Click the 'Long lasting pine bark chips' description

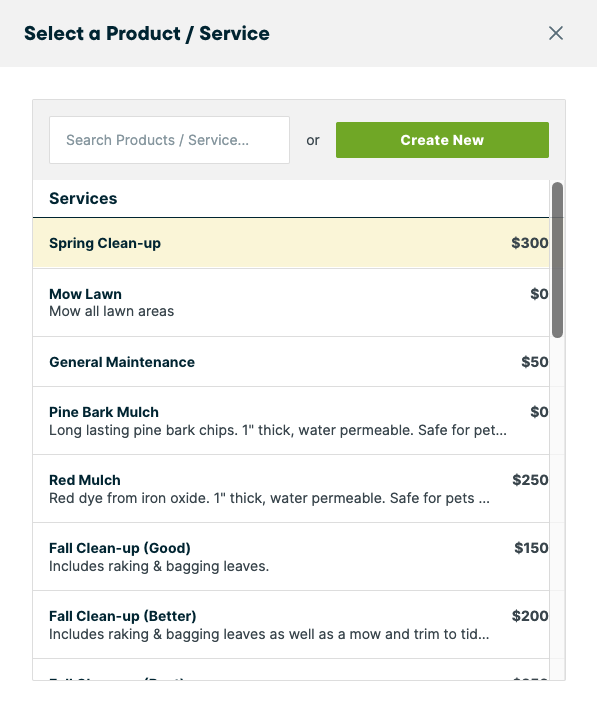coord(278,430)
